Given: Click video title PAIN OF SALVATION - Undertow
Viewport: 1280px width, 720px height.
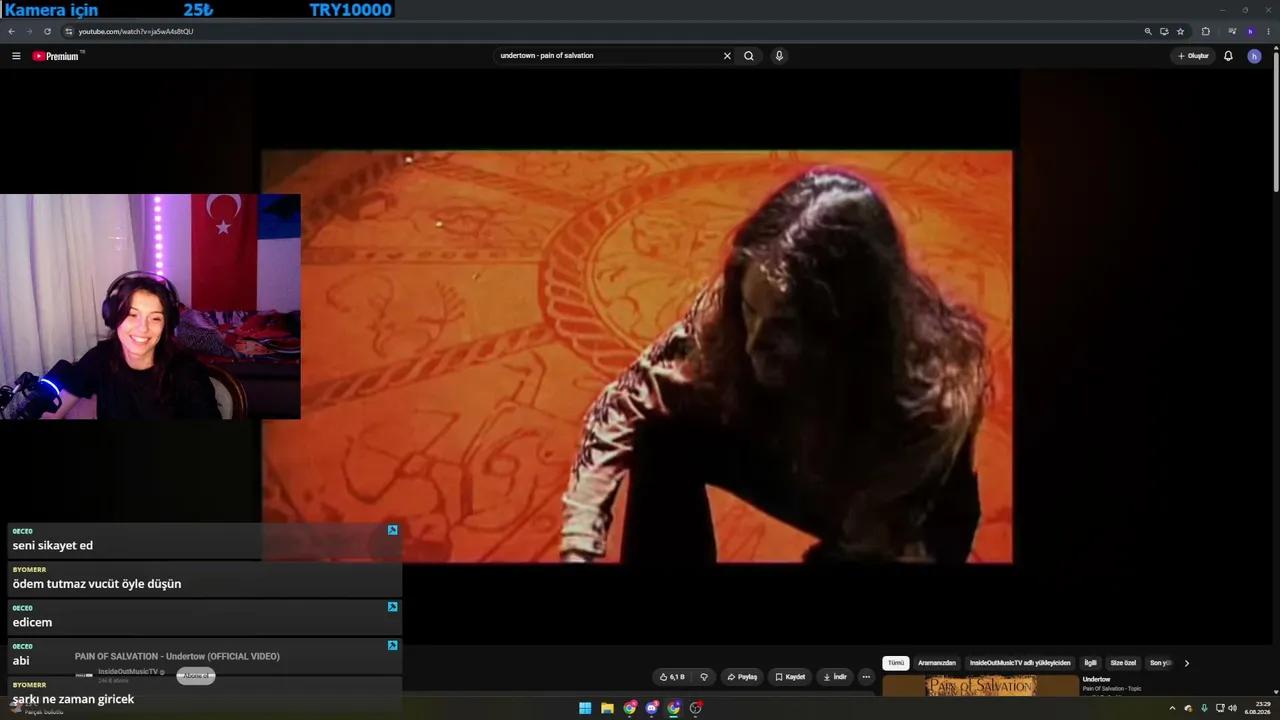Looking at the screenshot, I should [177, 656].
